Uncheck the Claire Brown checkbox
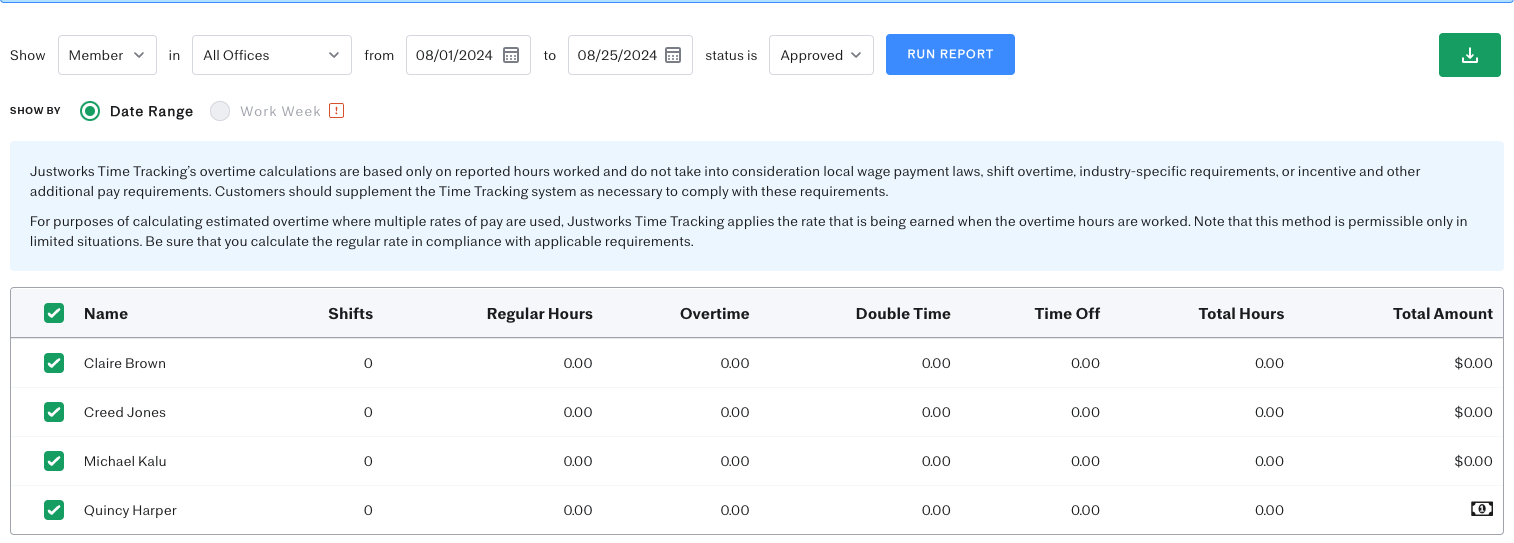Image resolution: width=1514 pixels, height=543 pixels. tap(54, 363)
